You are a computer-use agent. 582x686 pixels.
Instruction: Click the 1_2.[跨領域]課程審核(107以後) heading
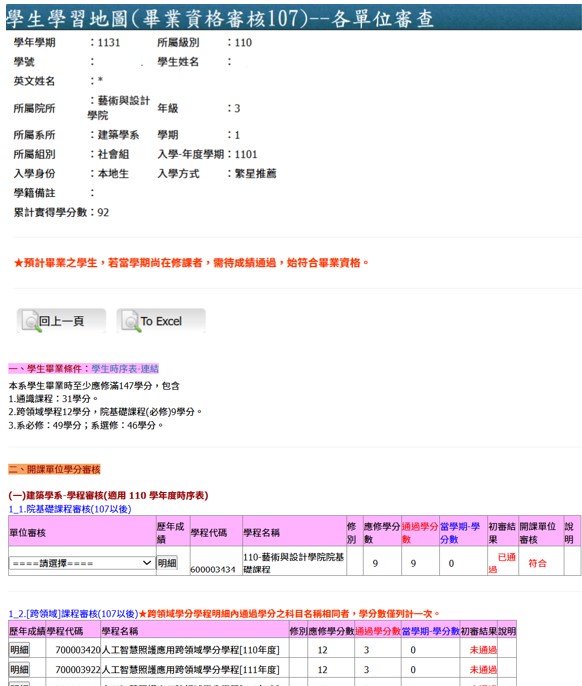[x=74, y=614]
